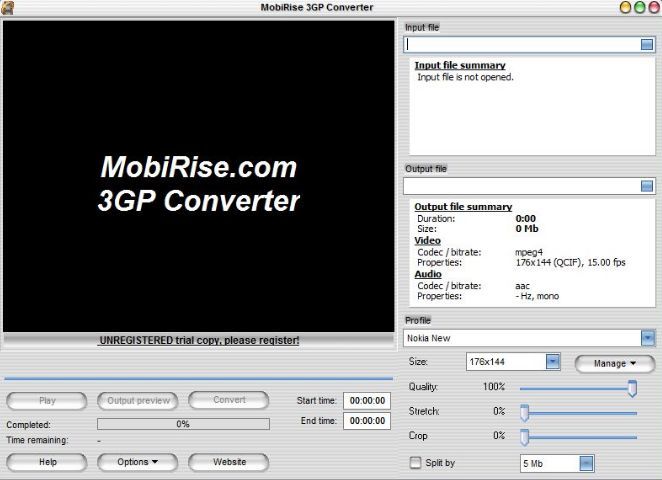The width and height of the screenshot is (662, 480).
Task: Open the input file browse icon
Action: click(x=647, y=45)
